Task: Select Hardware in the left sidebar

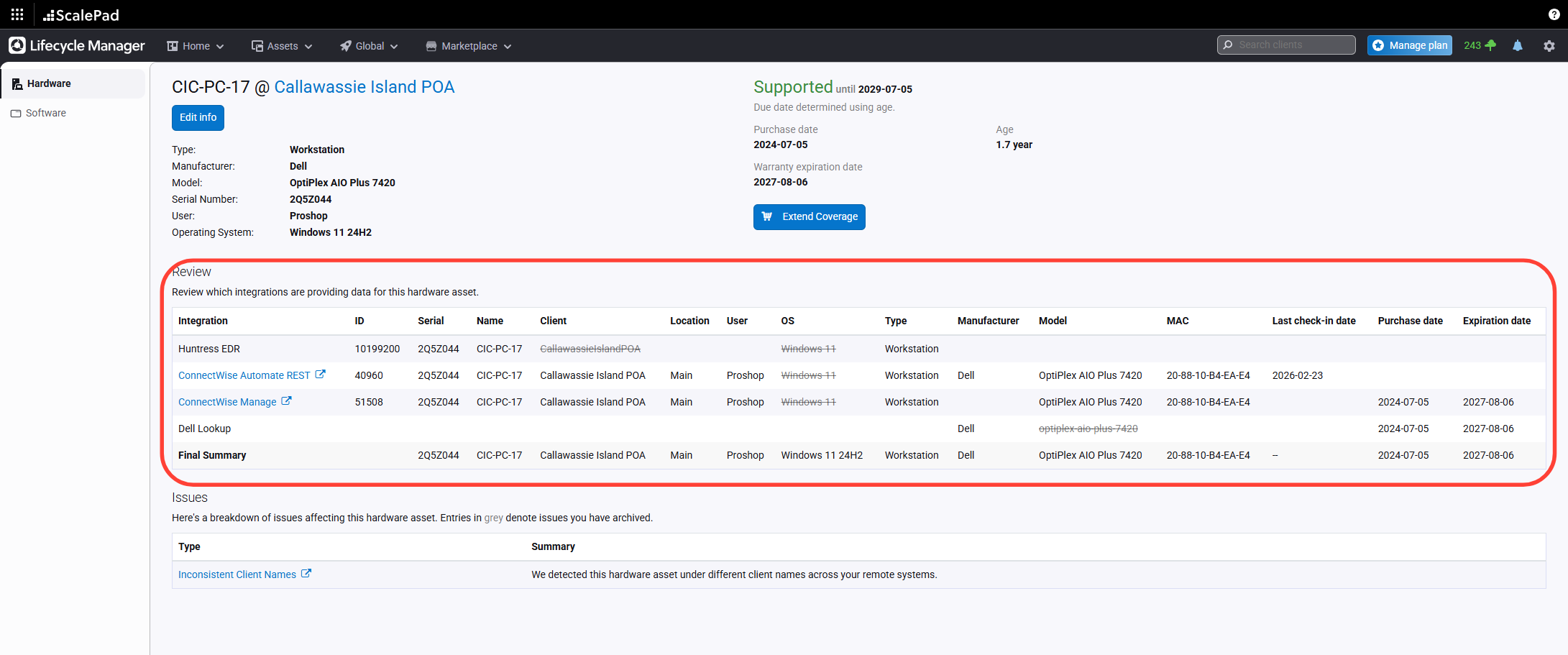Action: tap(49, 83)
